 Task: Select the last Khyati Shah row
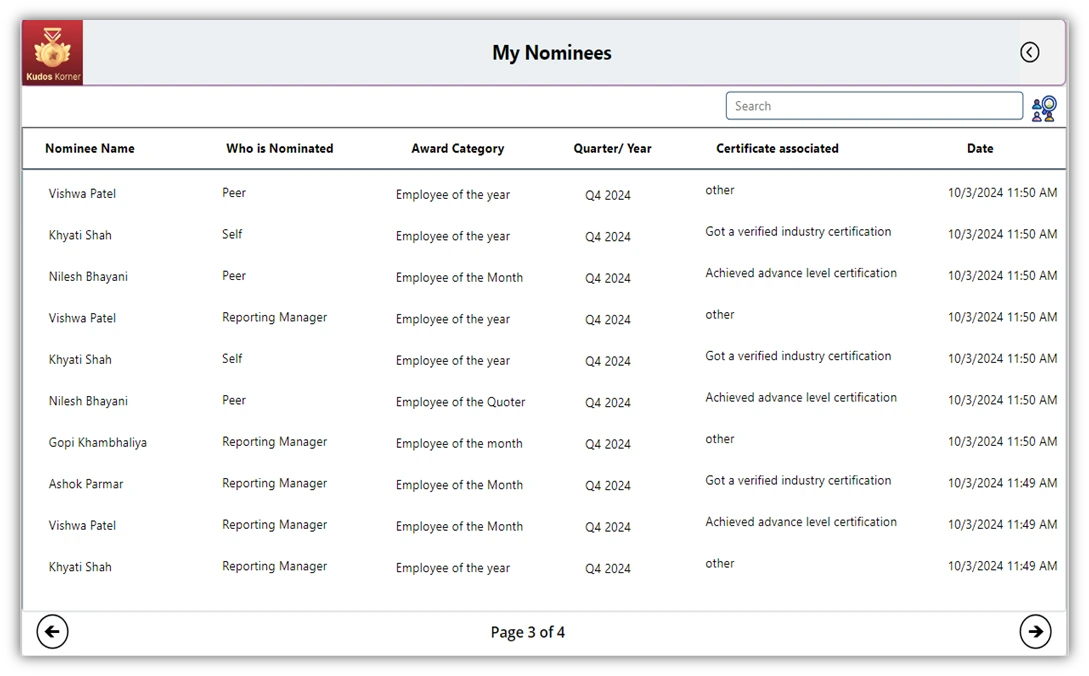click(x=80, y=567)
